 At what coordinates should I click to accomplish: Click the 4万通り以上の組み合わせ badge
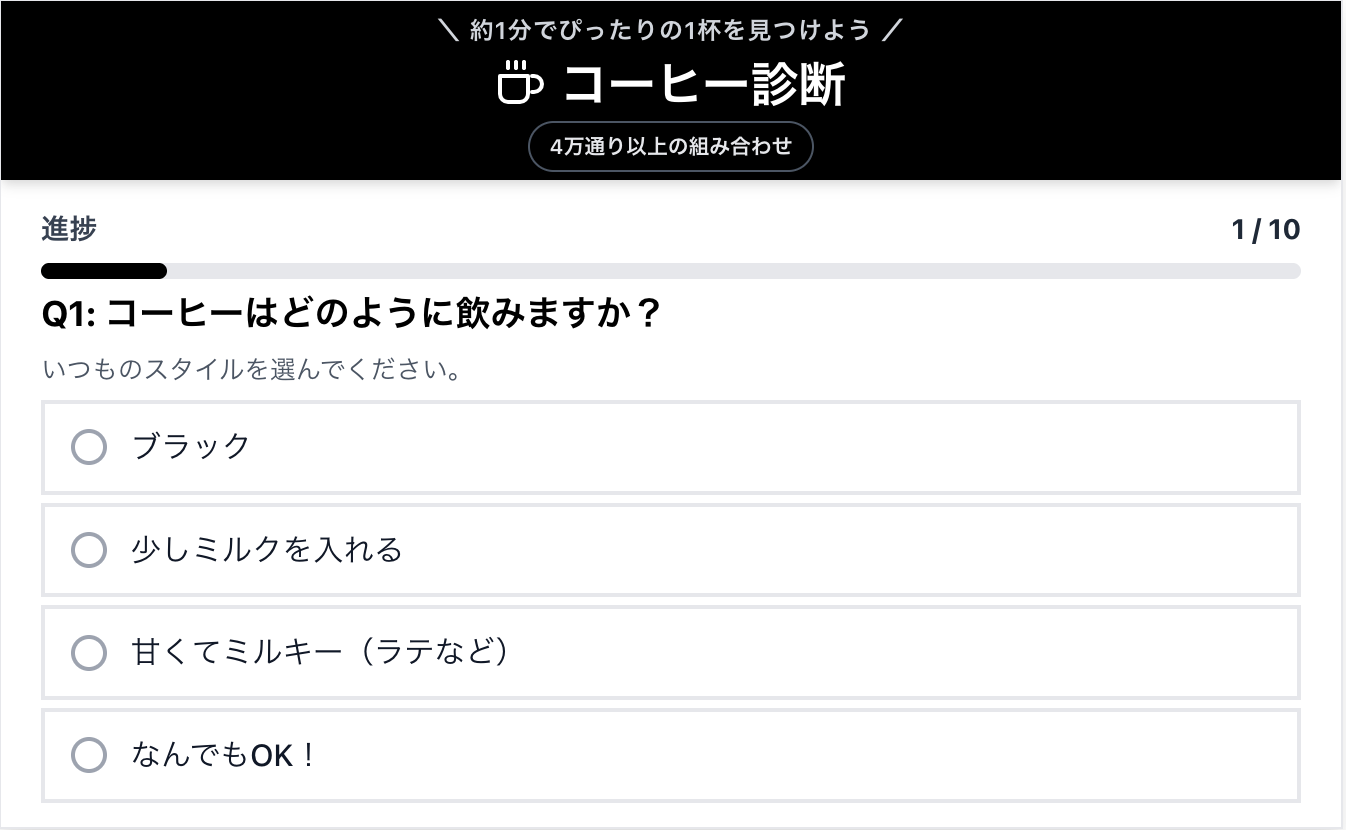670,147
